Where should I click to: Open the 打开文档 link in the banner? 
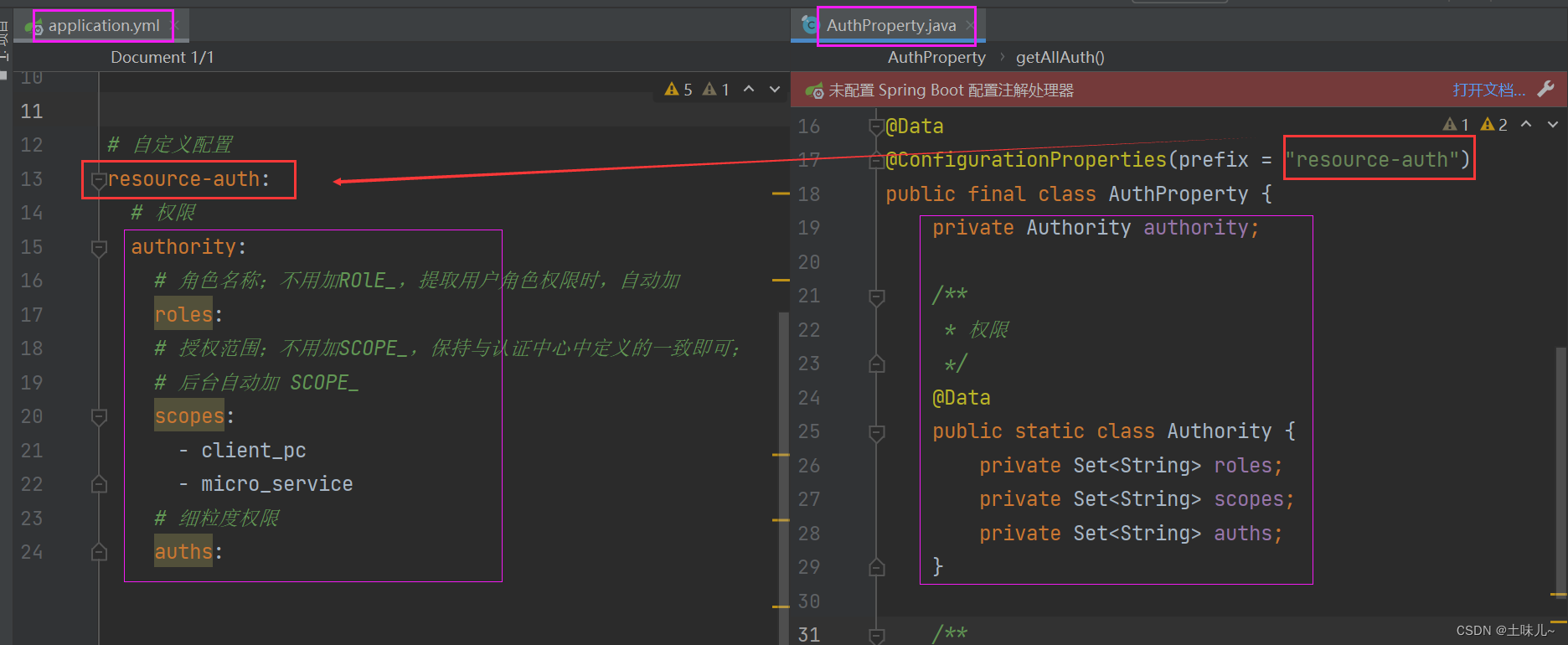coord(1488,90)
